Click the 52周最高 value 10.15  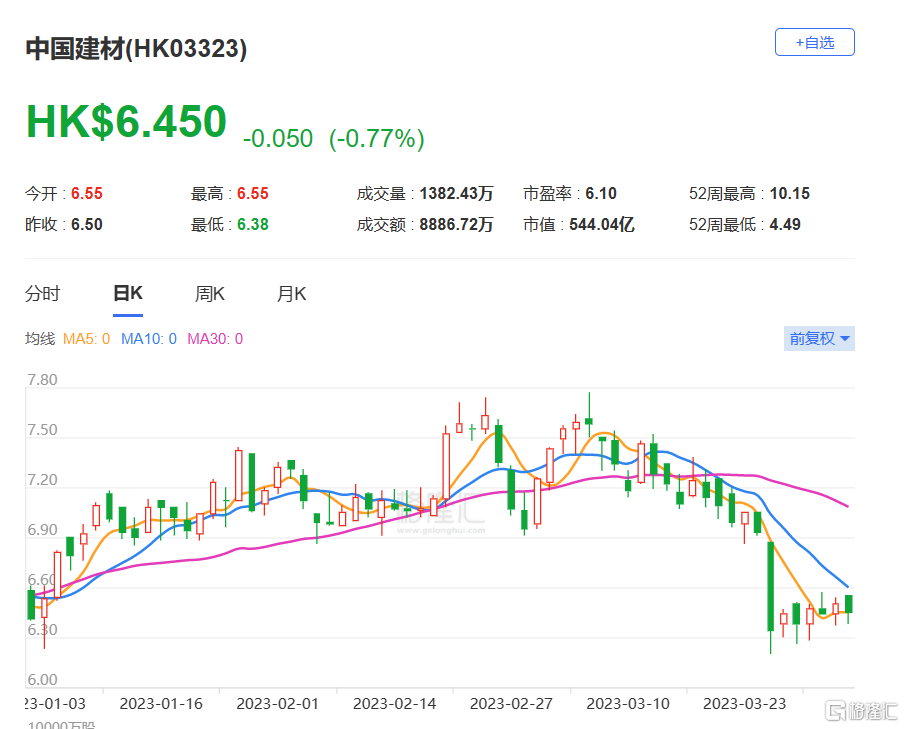(x=790, y=193)
